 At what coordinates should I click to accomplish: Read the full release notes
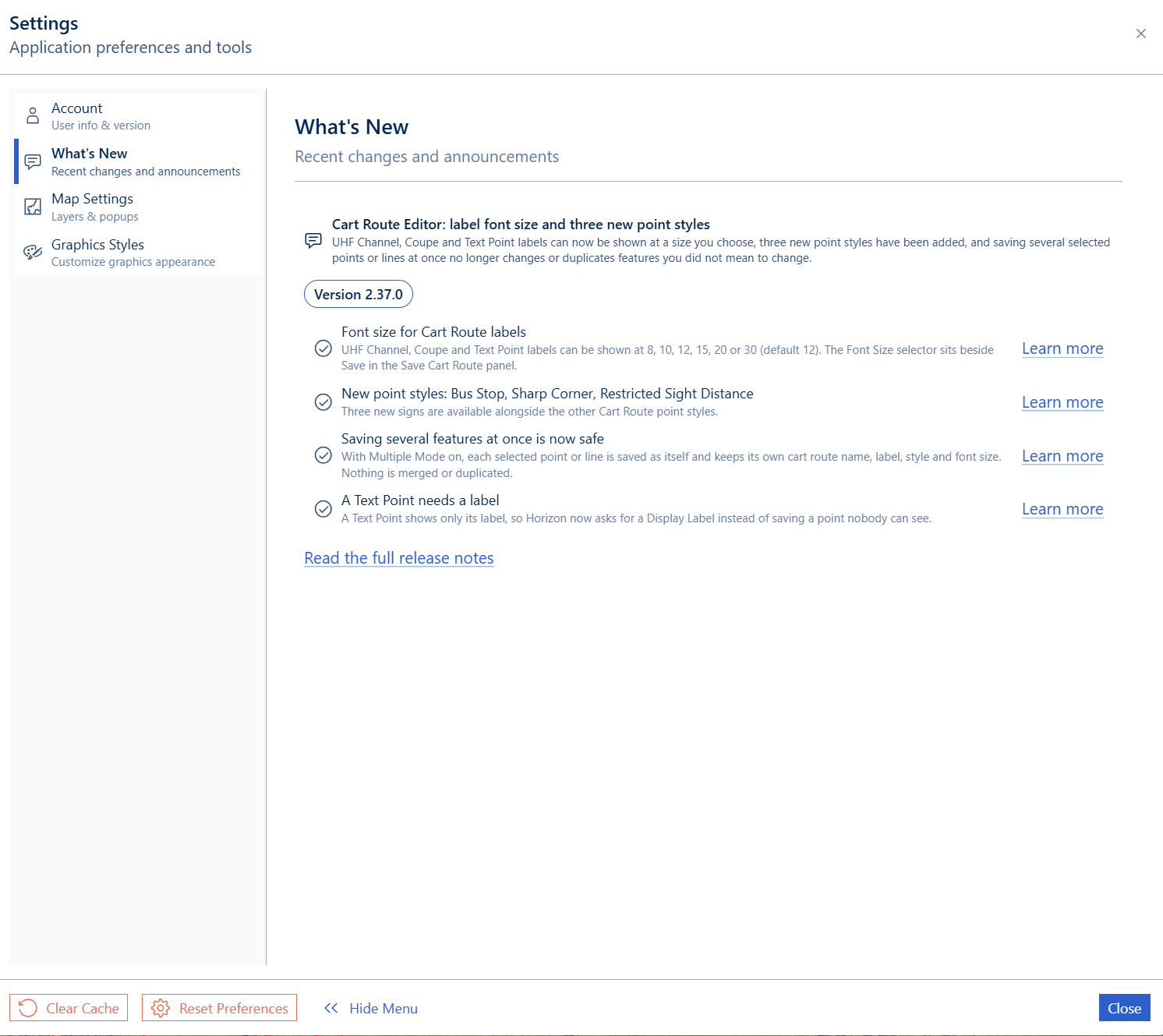(399, 558)
